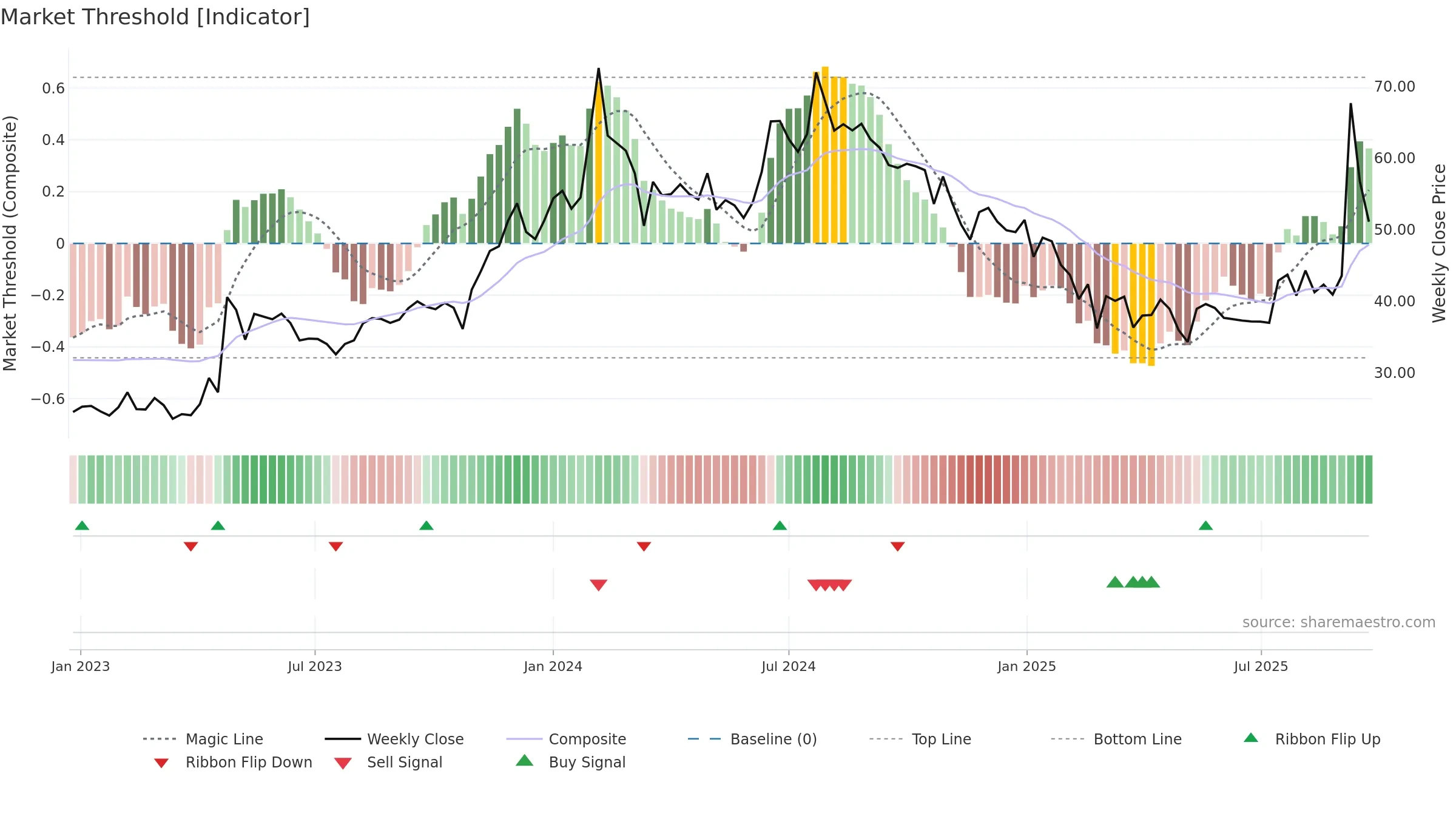Select the Ribbon Flip Down triangle around September 2024

(x=898, y=547)
